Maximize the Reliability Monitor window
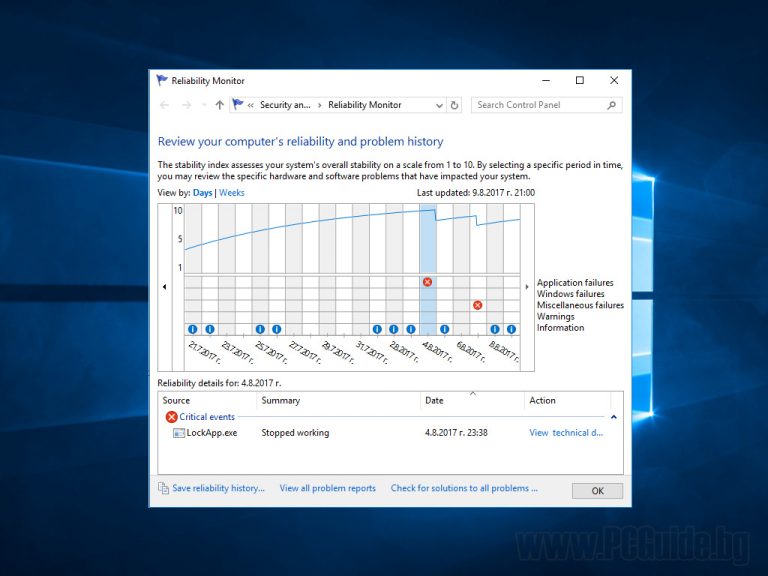This screenshot has width=768, height=576. 580,80
